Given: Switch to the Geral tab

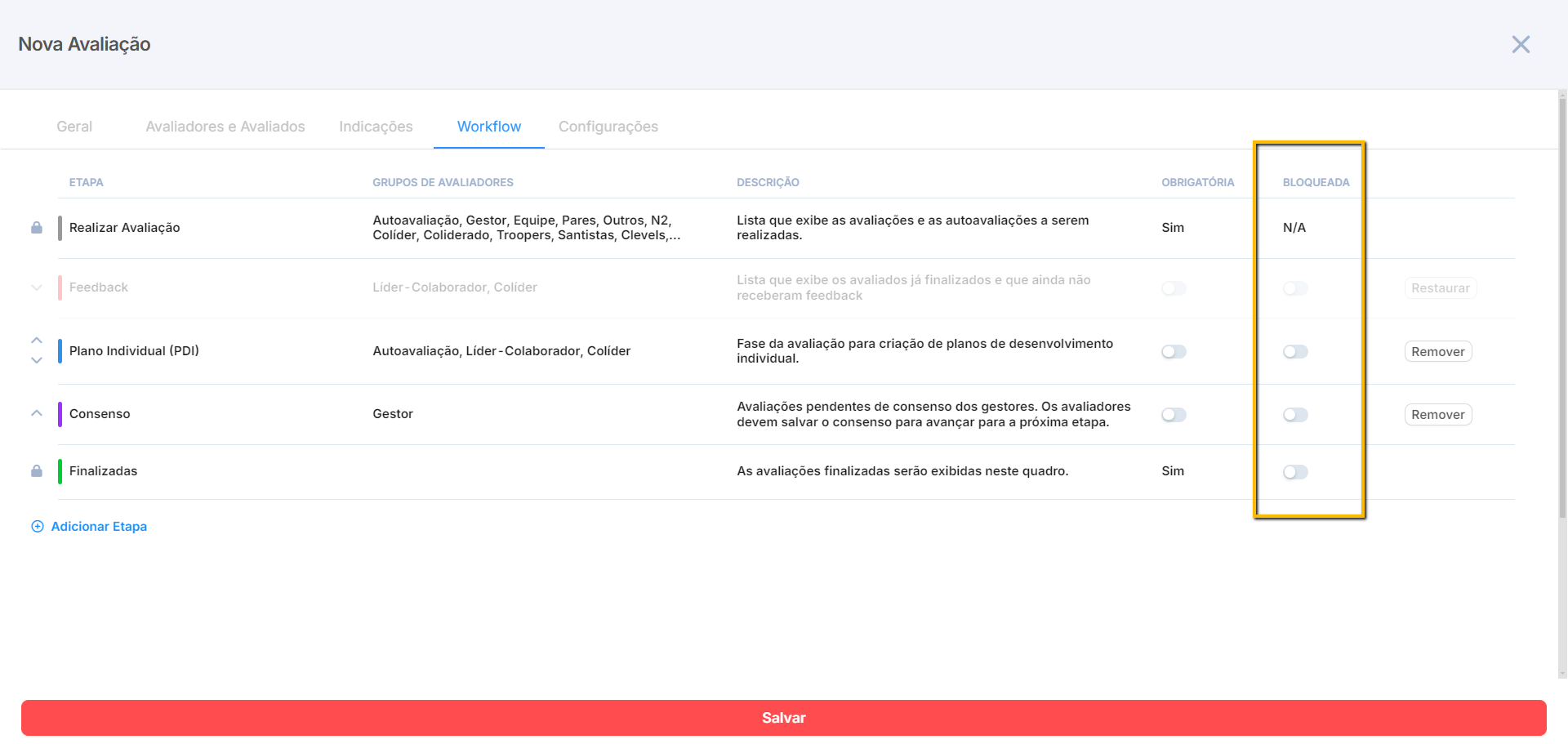Looking at the screenshot, I should point(74,127).
